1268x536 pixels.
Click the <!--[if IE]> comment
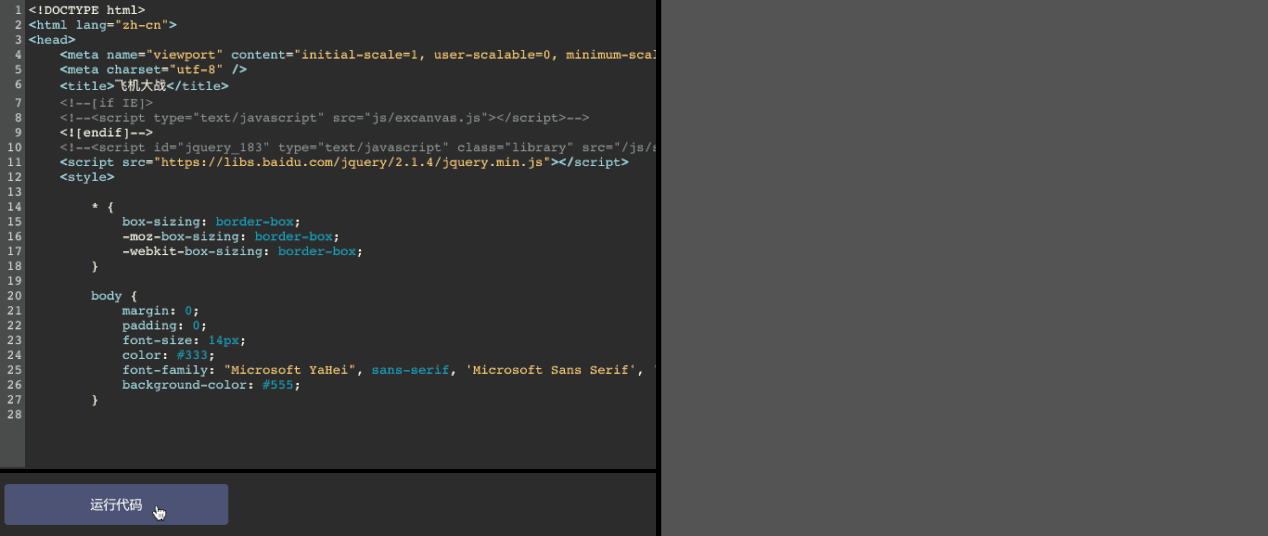[106, 102]
